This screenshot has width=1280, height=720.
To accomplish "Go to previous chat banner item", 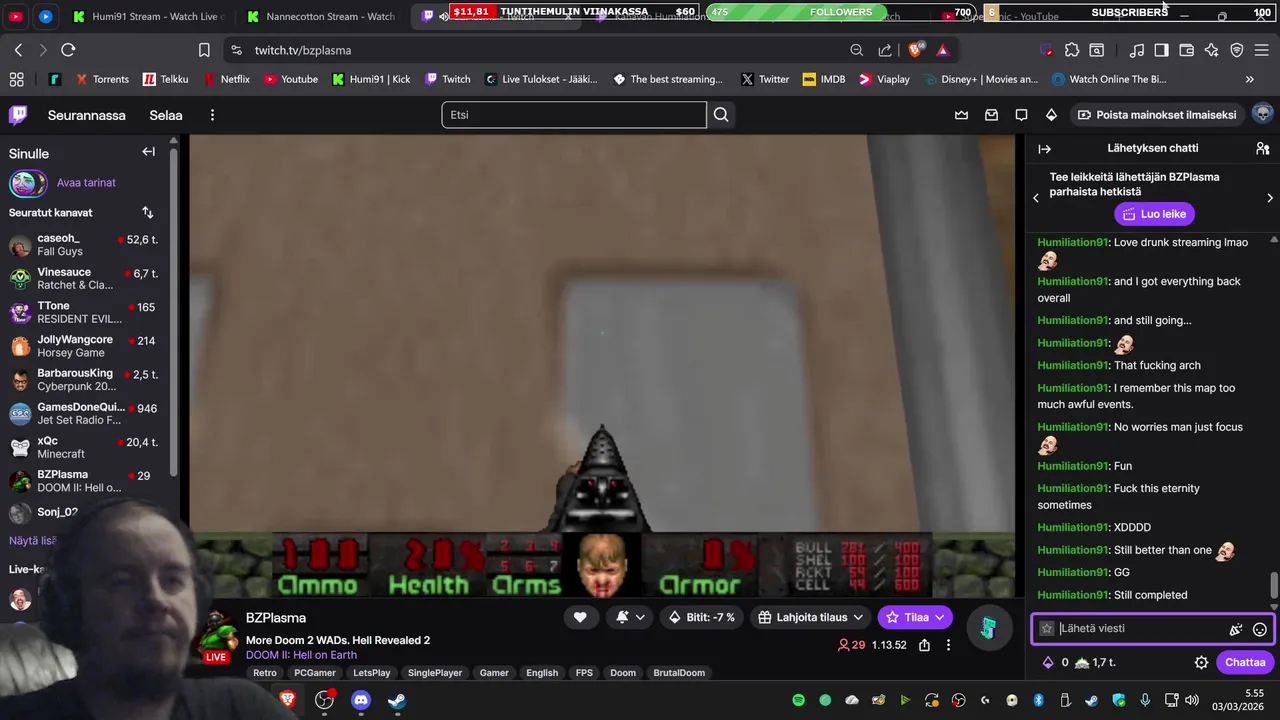I will point(1036,198).
